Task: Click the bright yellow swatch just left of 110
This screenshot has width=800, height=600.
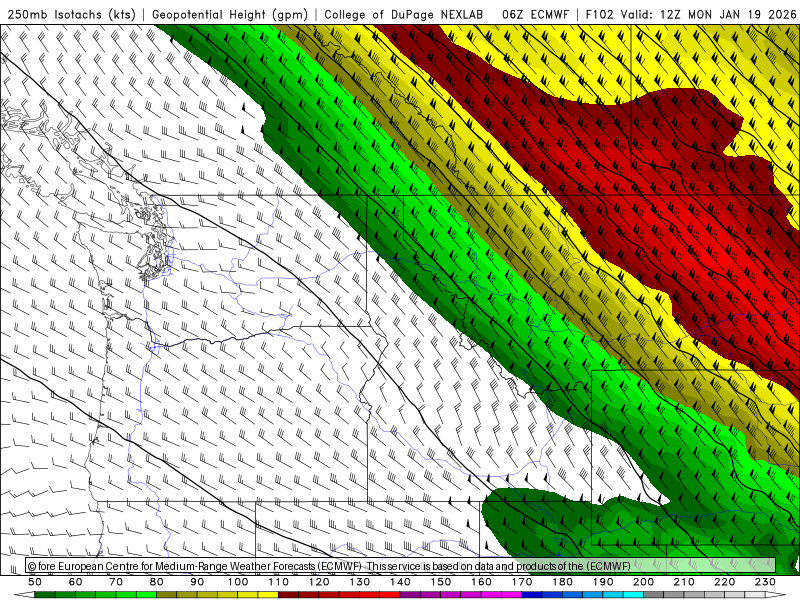Action: 268,595
